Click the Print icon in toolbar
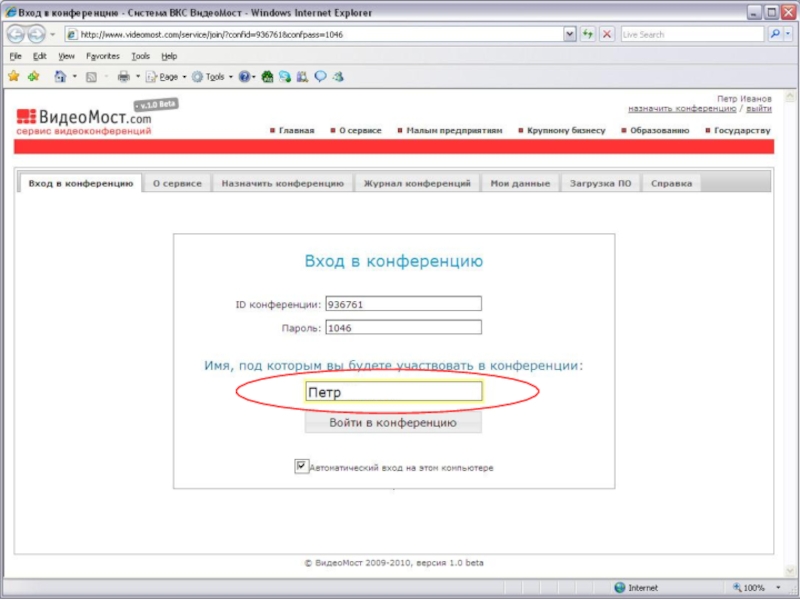 point(123,76)
